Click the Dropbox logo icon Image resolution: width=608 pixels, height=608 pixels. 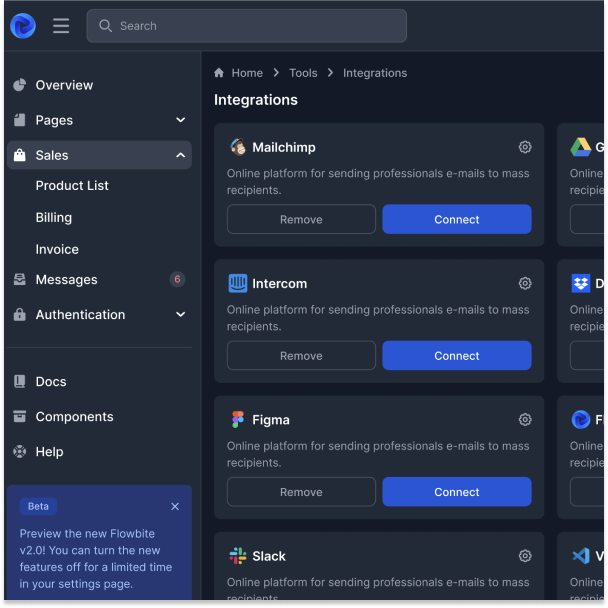pyautogui.click(x=580, y=283)
